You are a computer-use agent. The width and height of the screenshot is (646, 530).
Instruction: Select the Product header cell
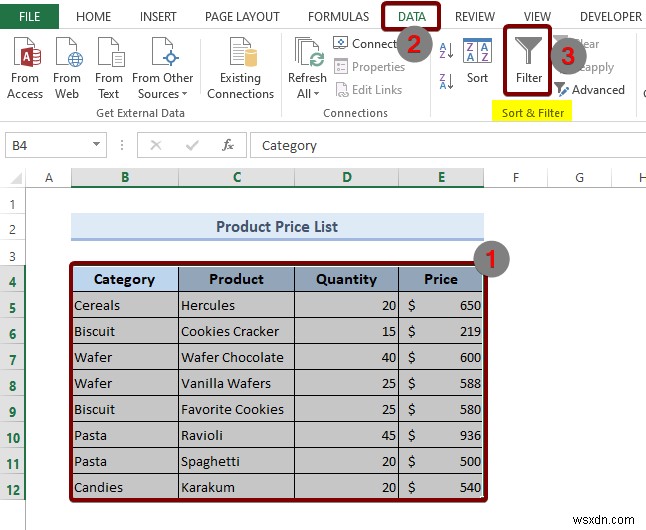coord(236,279)
